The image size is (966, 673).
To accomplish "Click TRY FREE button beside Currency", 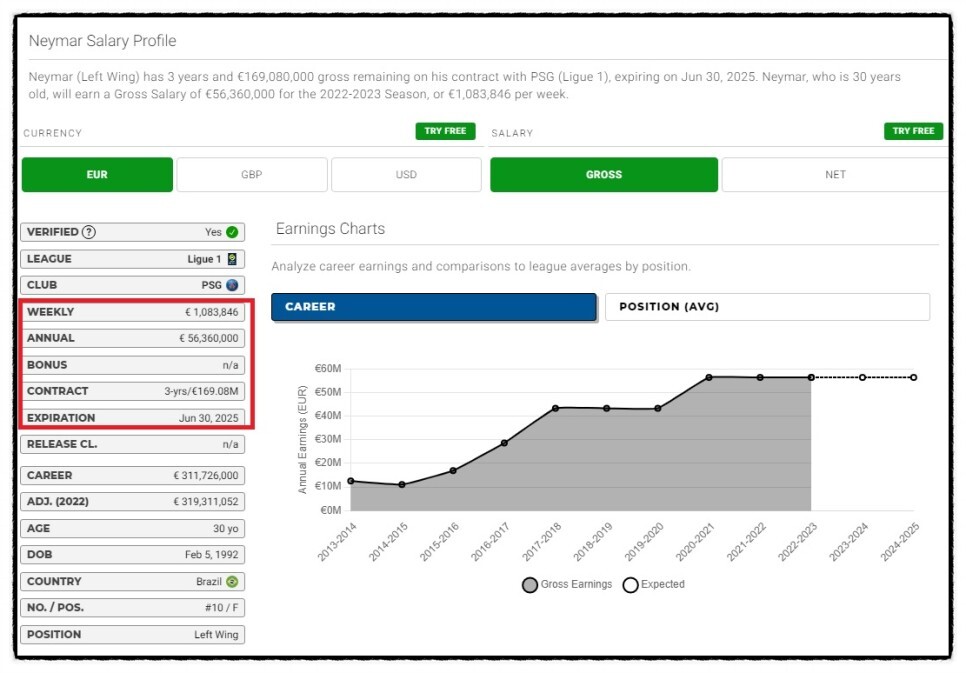I will [445, 131].
